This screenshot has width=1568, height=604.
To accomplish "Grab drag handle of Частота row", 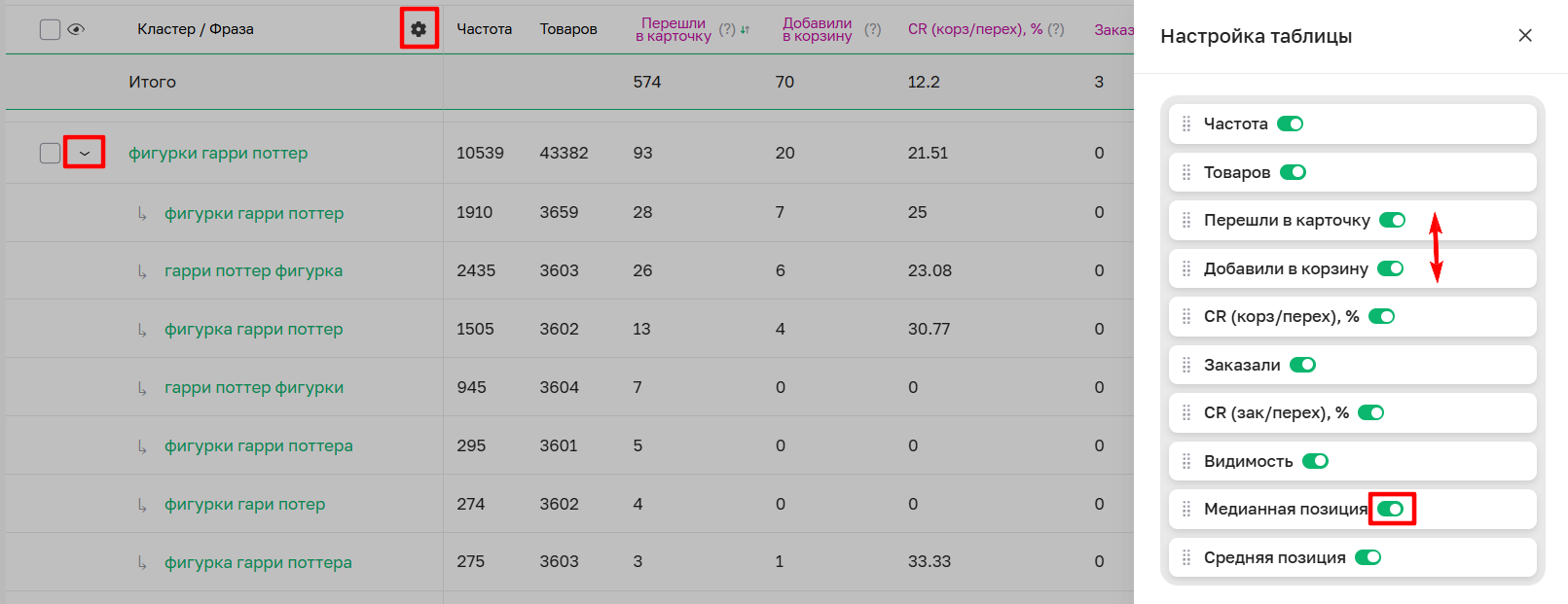I will pos(1186,124).
